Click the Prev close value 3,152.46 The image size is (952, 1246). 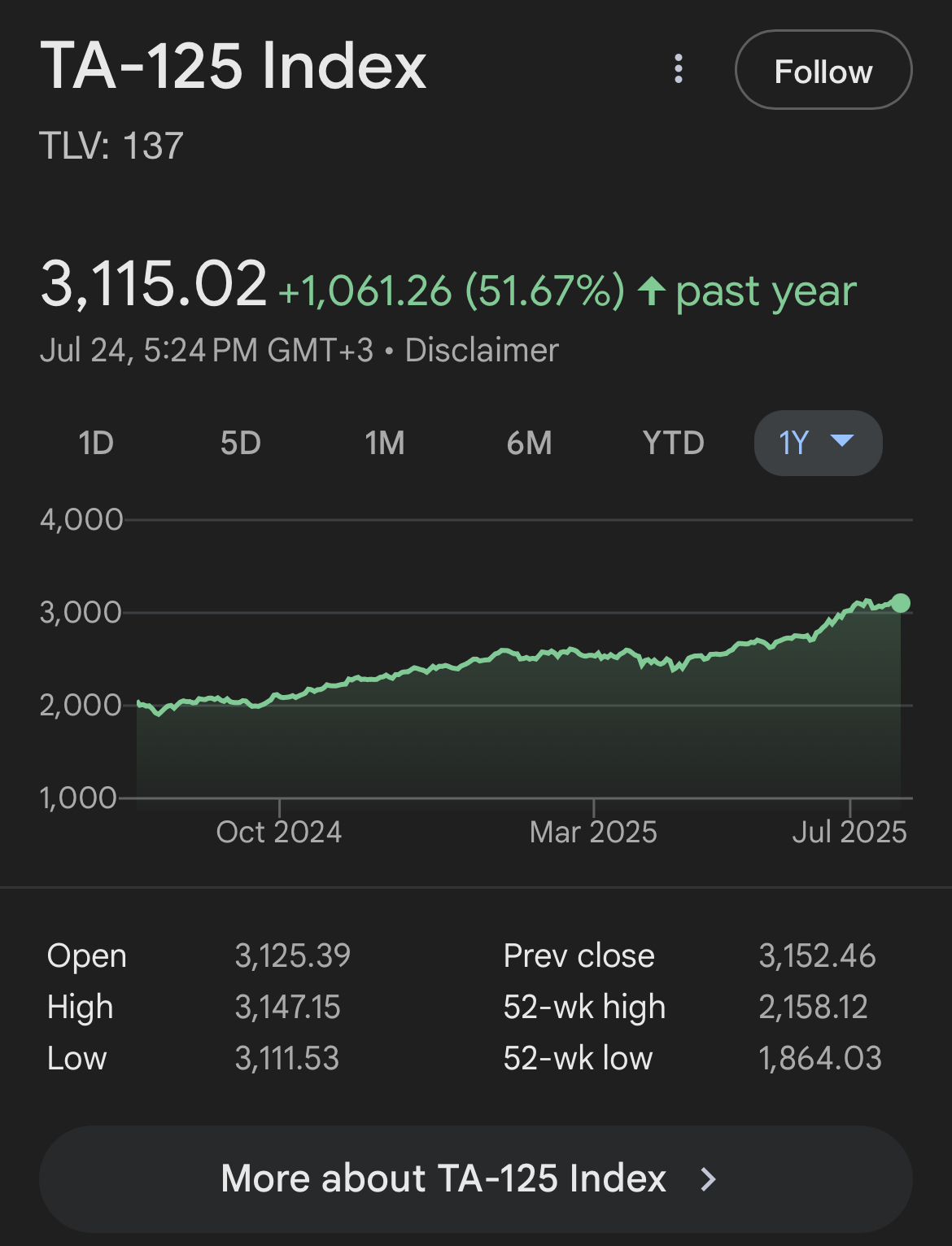tap(817, 956)
